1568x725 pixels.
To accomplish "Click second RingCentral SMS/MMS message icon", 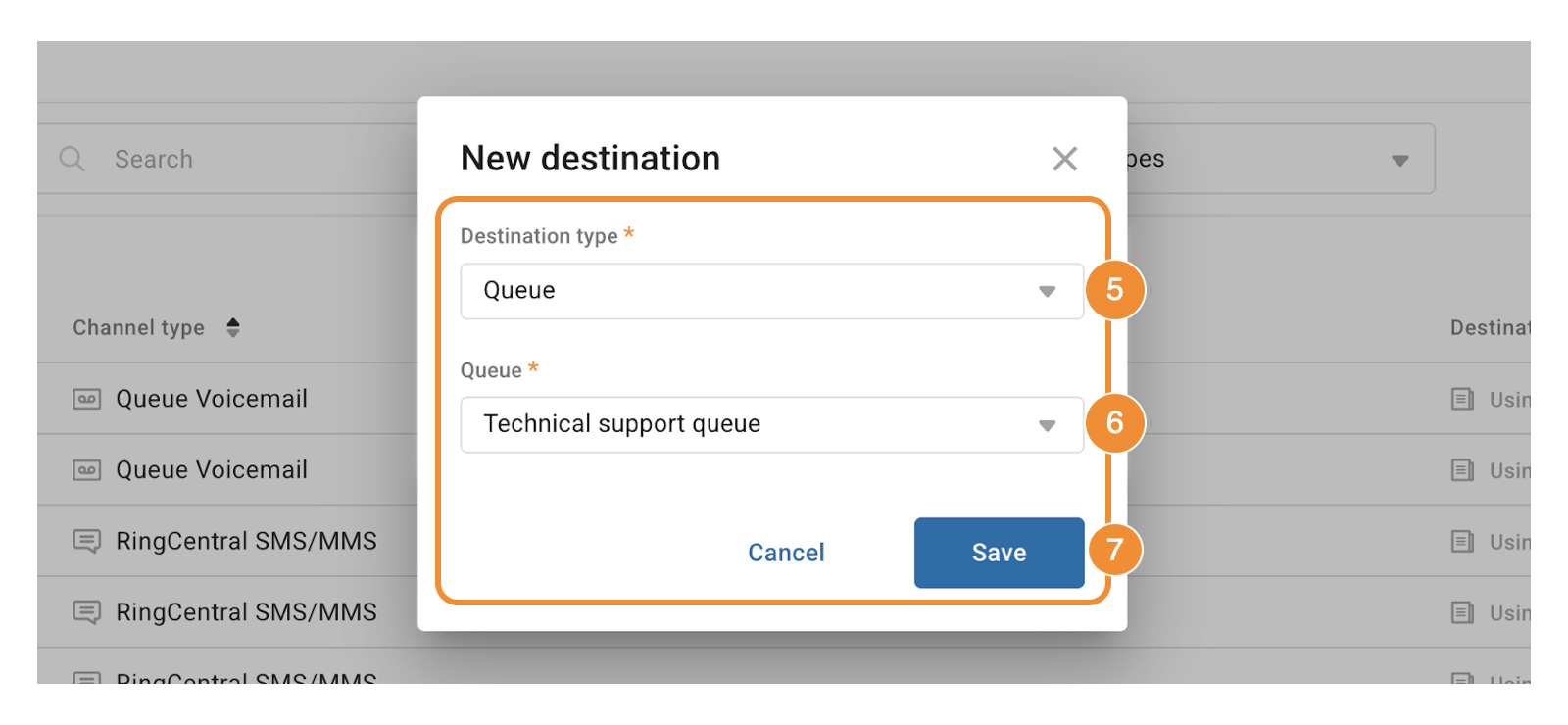I will click(86, 612).
